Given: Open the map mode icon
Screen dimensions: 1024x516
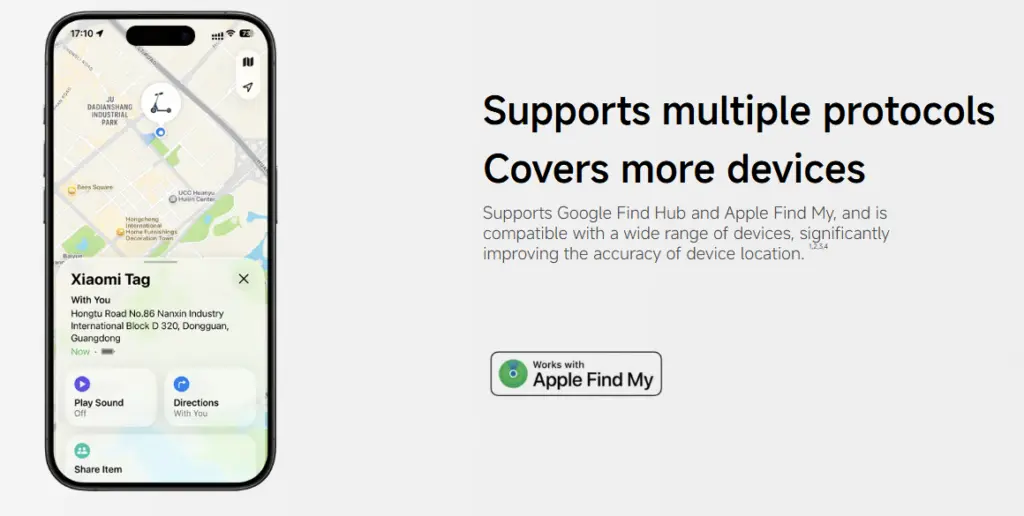Looking at the screenshot, I should click(248, 62).
